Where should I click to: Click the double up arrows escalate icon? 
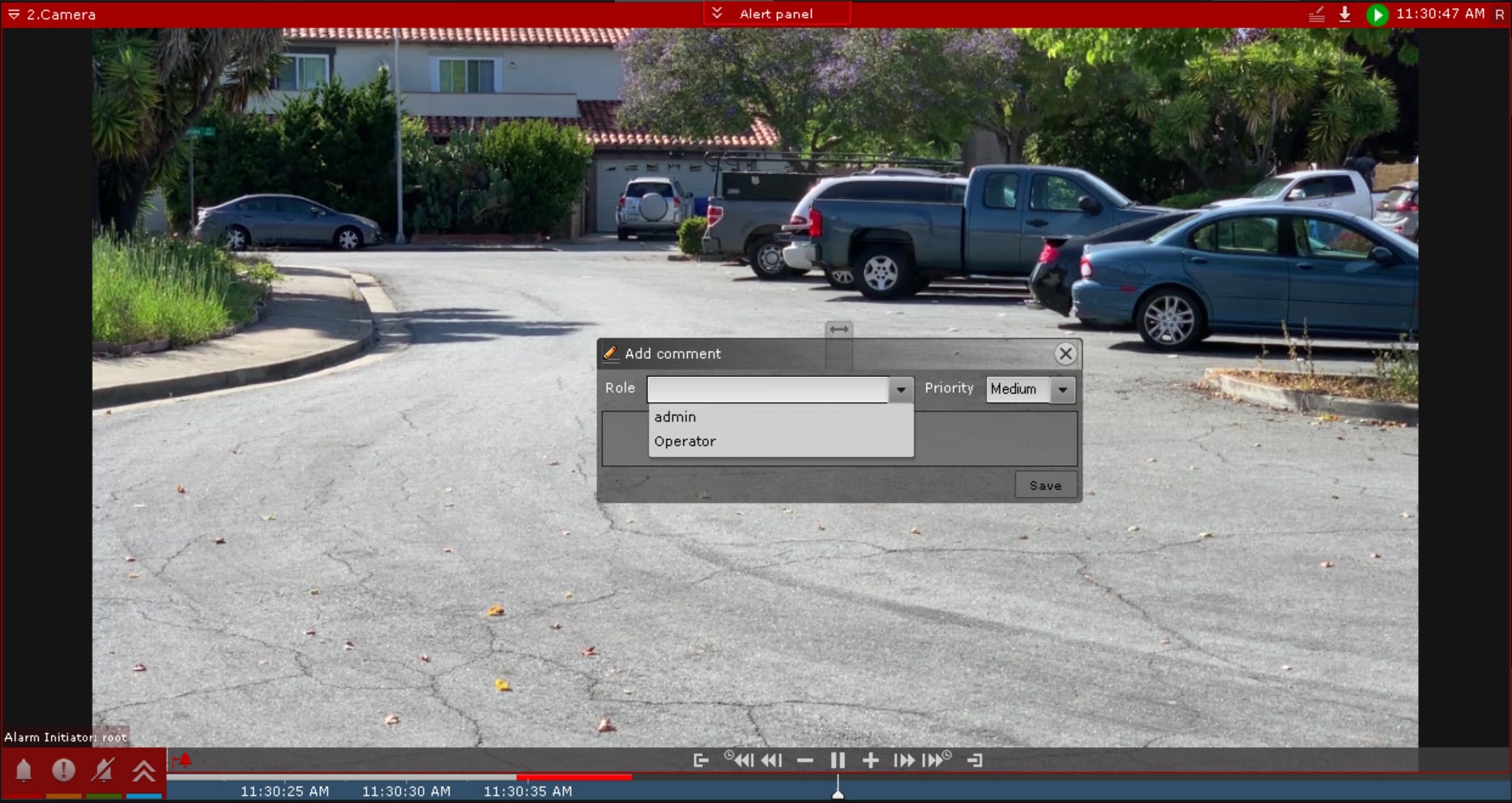click(143, 770)
